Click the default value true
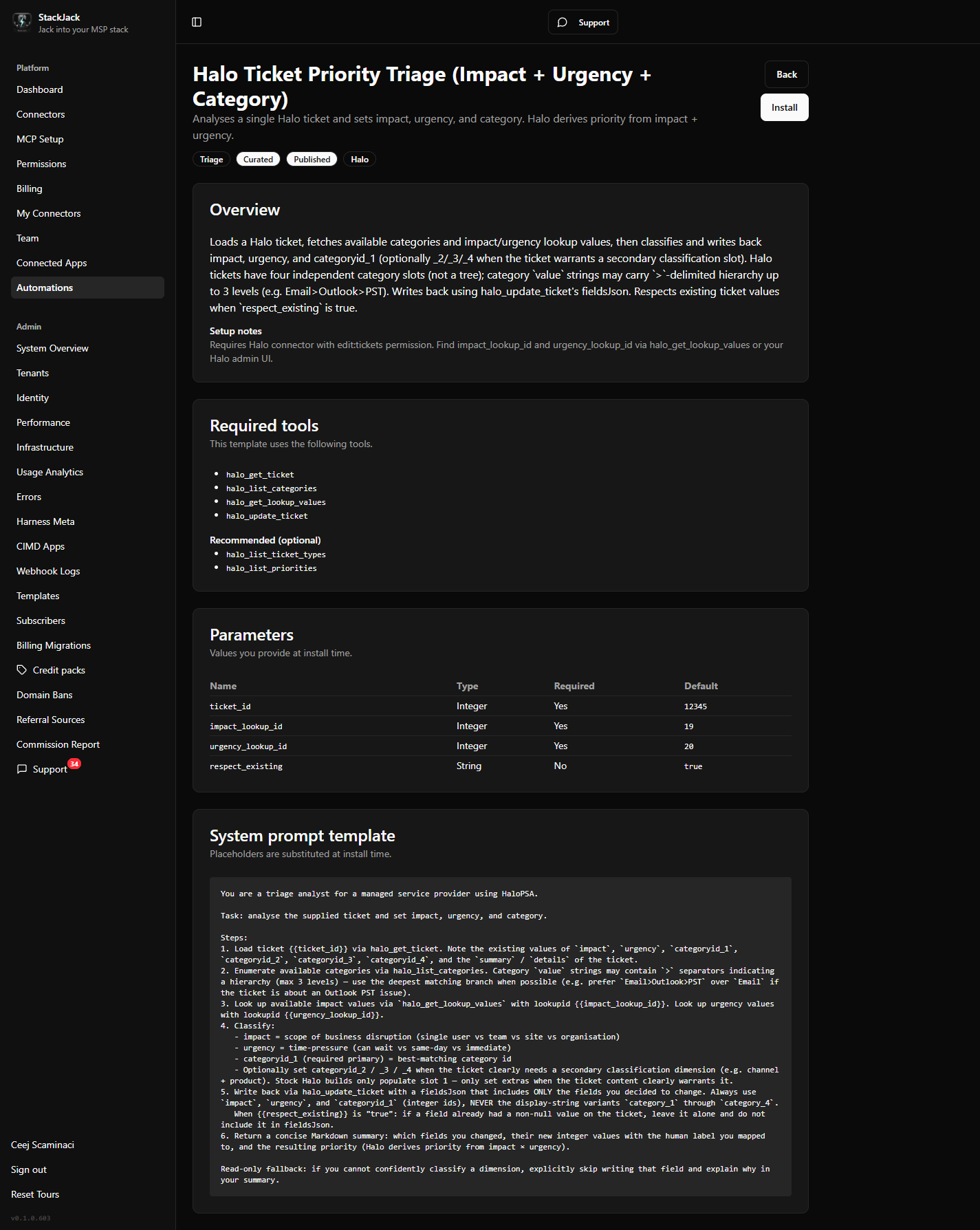 [x=693, y=766]
